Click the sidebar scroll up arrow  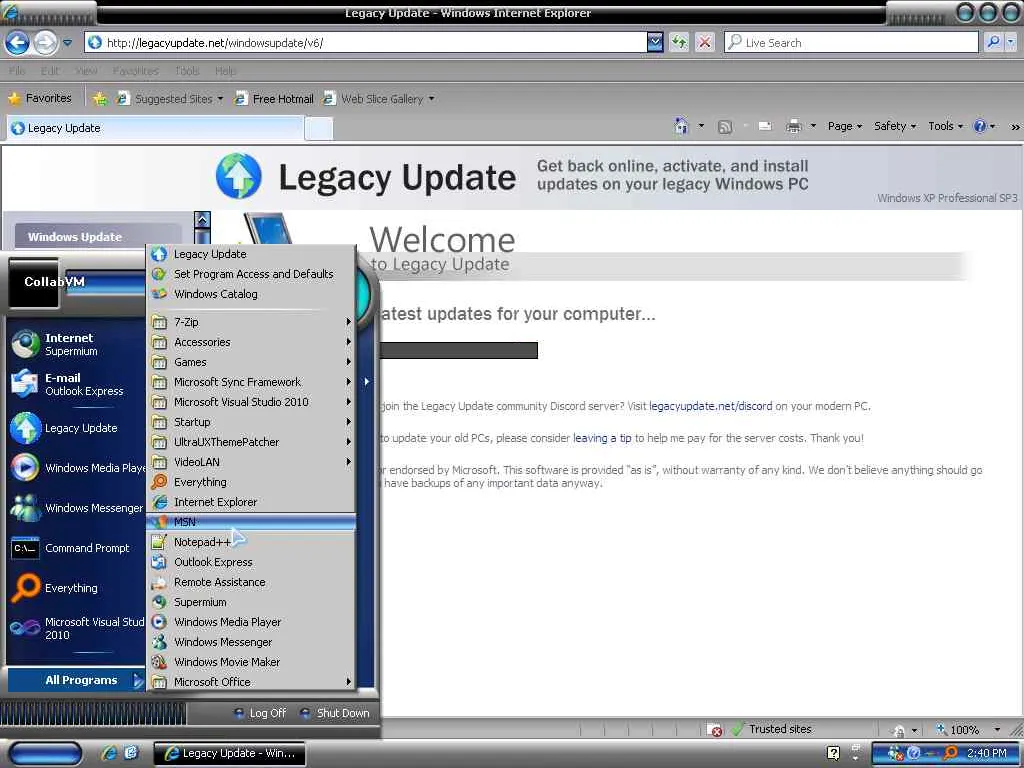pos(202,220)
